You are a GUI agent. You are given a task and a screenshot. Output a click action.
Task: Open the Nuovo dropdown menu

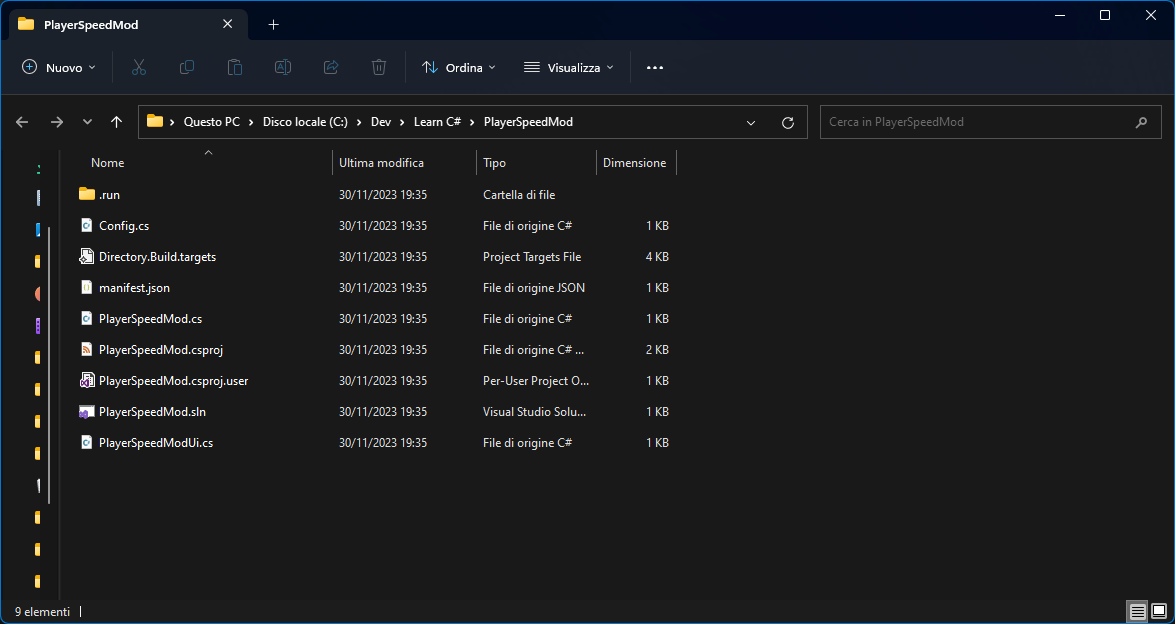tap(60, 67)
